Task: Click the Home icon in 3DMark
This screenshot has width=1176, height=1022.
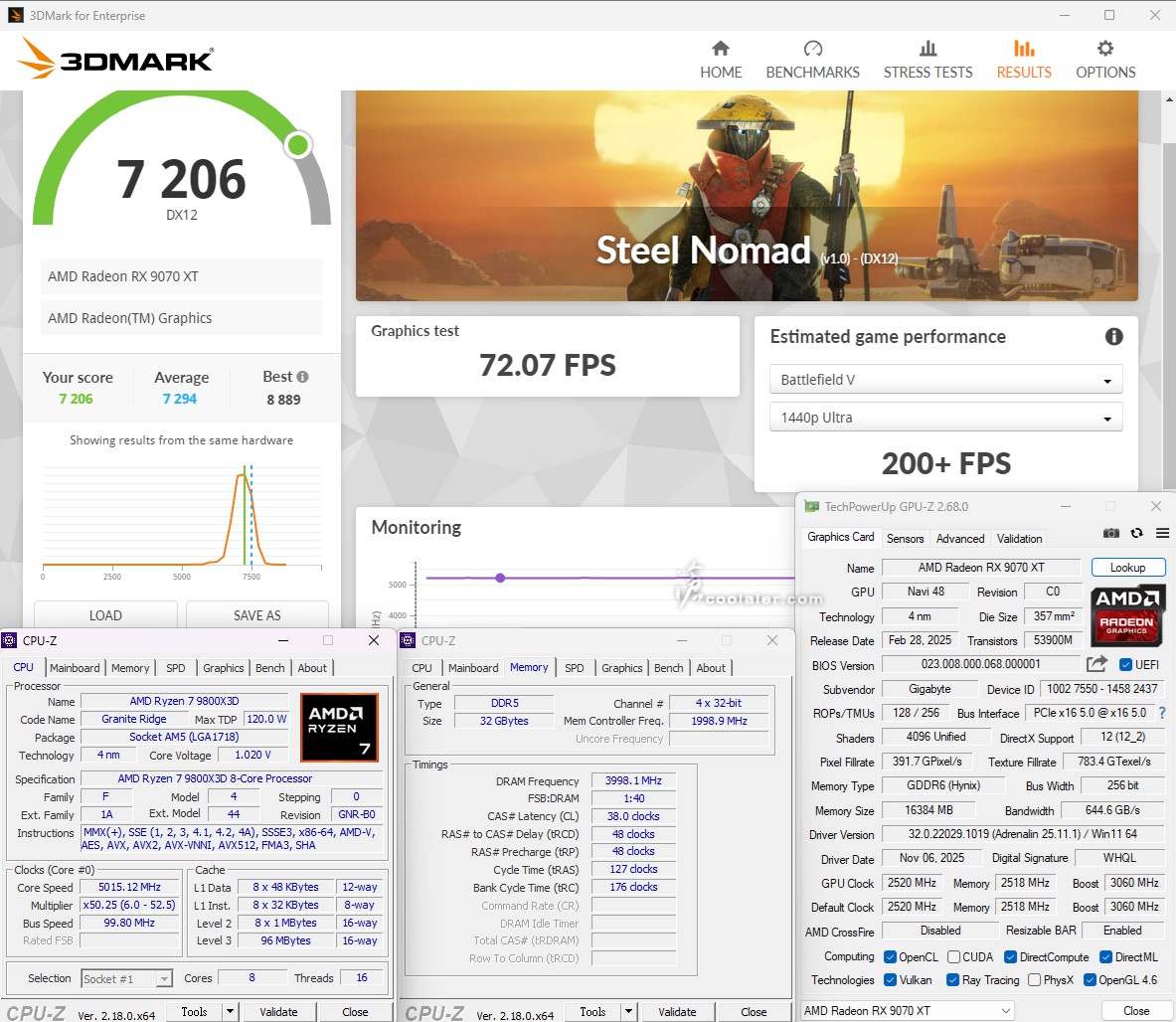Action: tap(721, 50)
